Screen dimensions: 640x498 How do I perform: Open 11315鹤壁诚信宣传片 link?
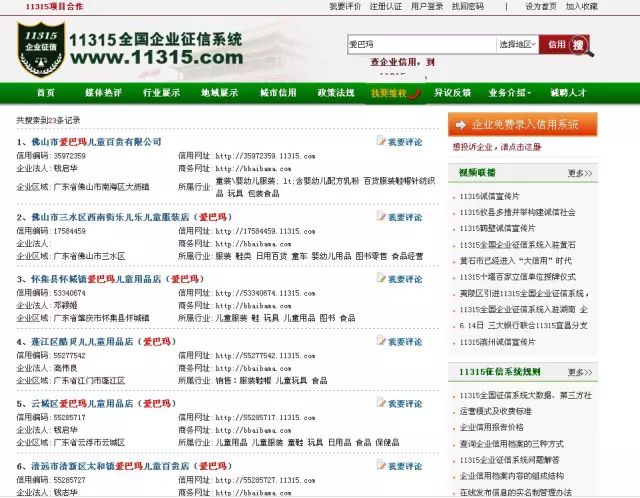point(497,228)
